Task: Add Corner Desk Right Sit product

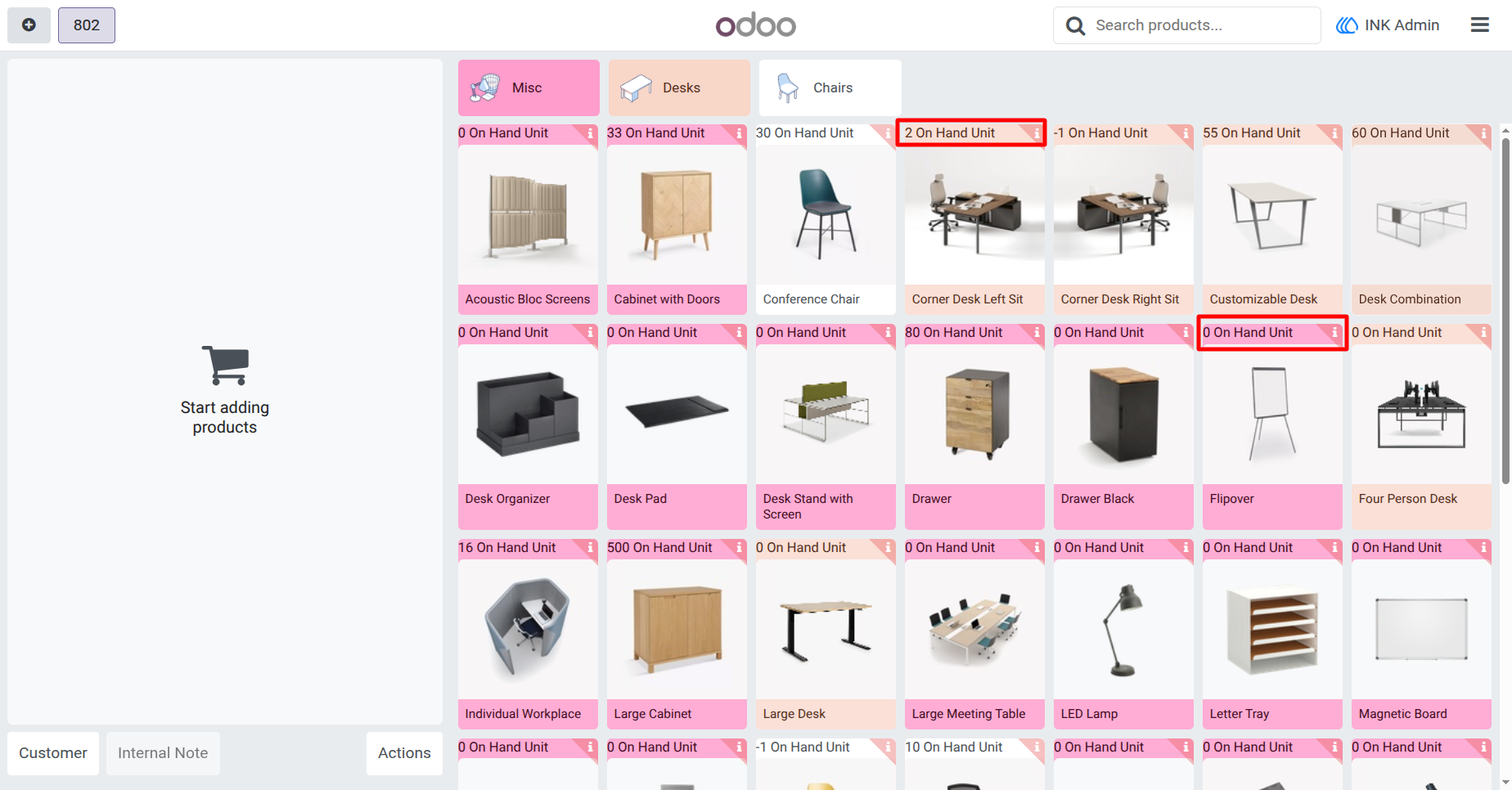Action: click(1123, 219)
